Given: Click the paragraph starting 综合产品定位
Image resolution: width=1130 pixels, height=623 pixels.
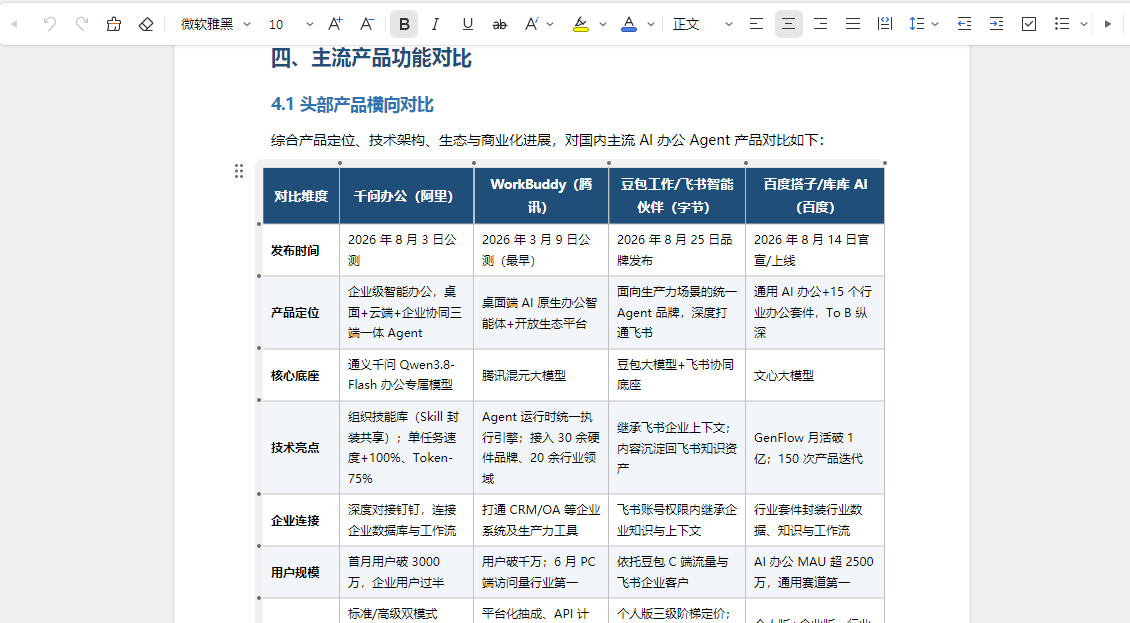Looking at the screenshot, I should 548,140.
